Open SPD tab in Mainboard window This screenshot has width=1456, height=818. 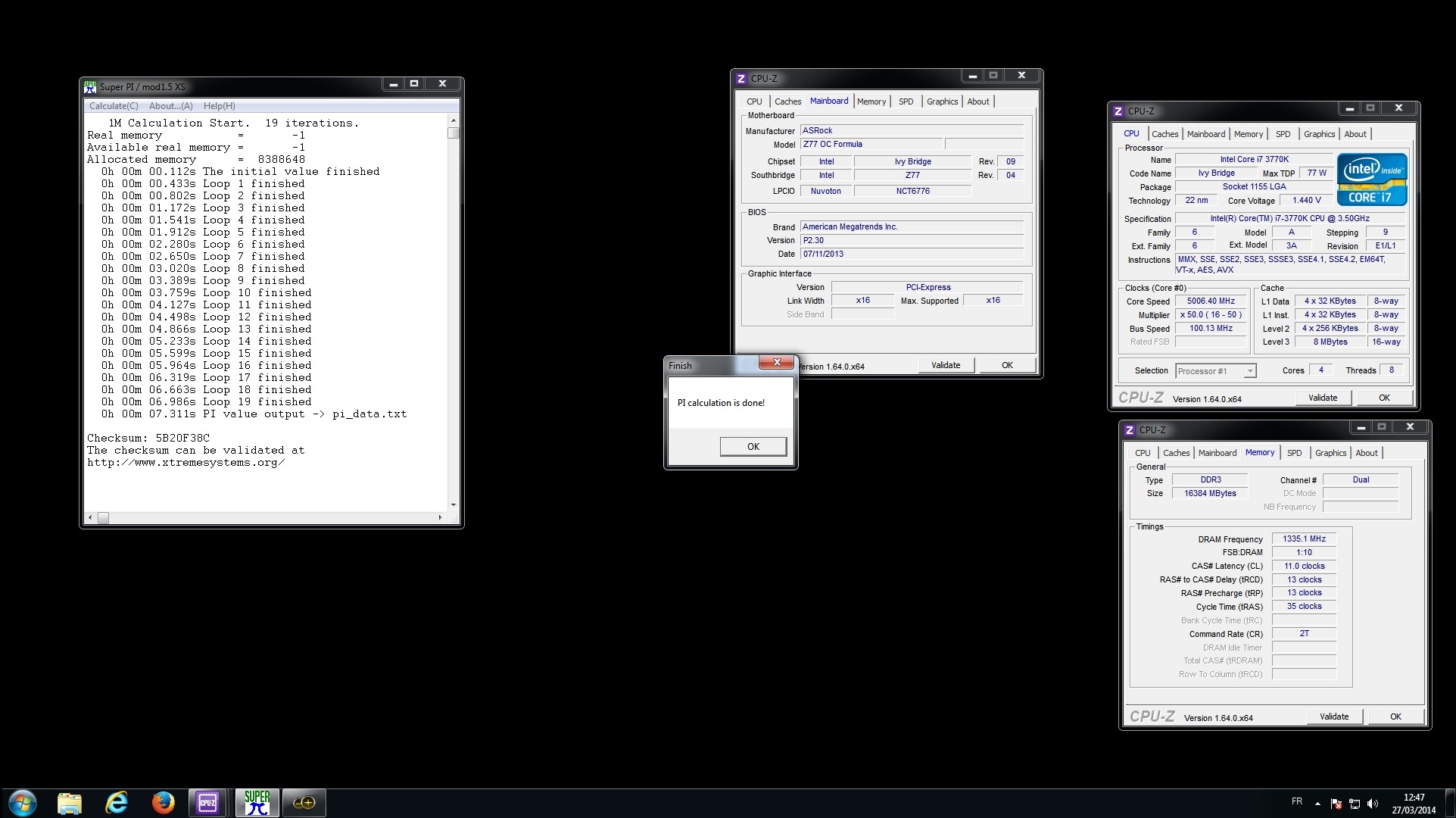[906, 101]
